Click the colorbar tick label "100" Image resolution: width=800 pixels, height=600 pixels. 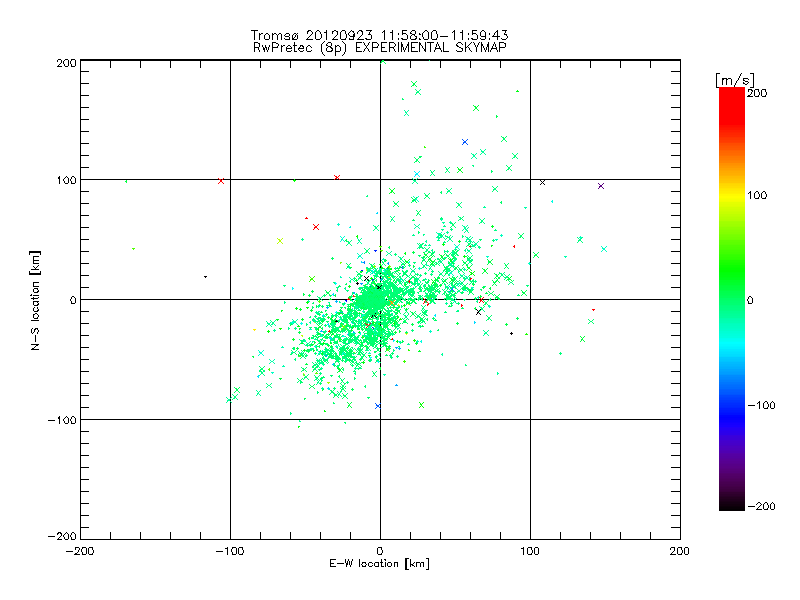click(757, 195)
